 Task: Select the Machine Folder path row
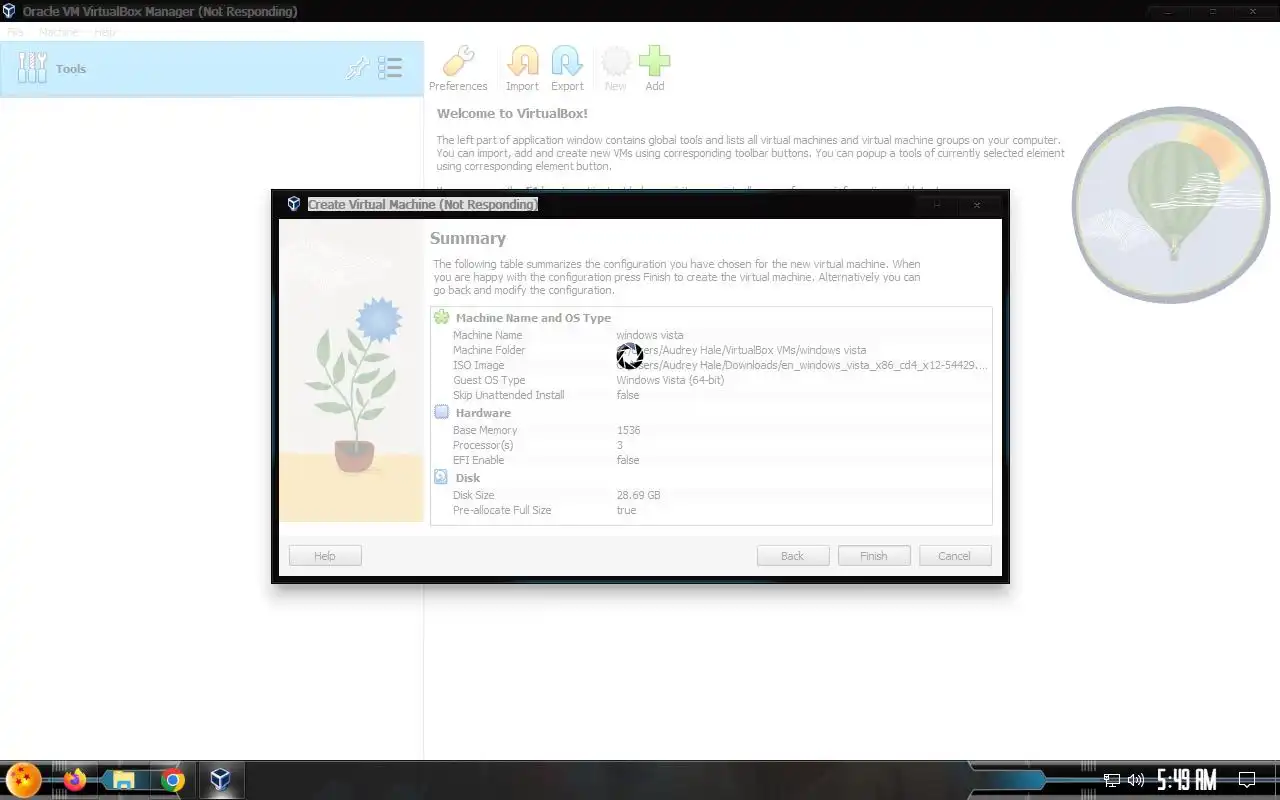point(711,350)
